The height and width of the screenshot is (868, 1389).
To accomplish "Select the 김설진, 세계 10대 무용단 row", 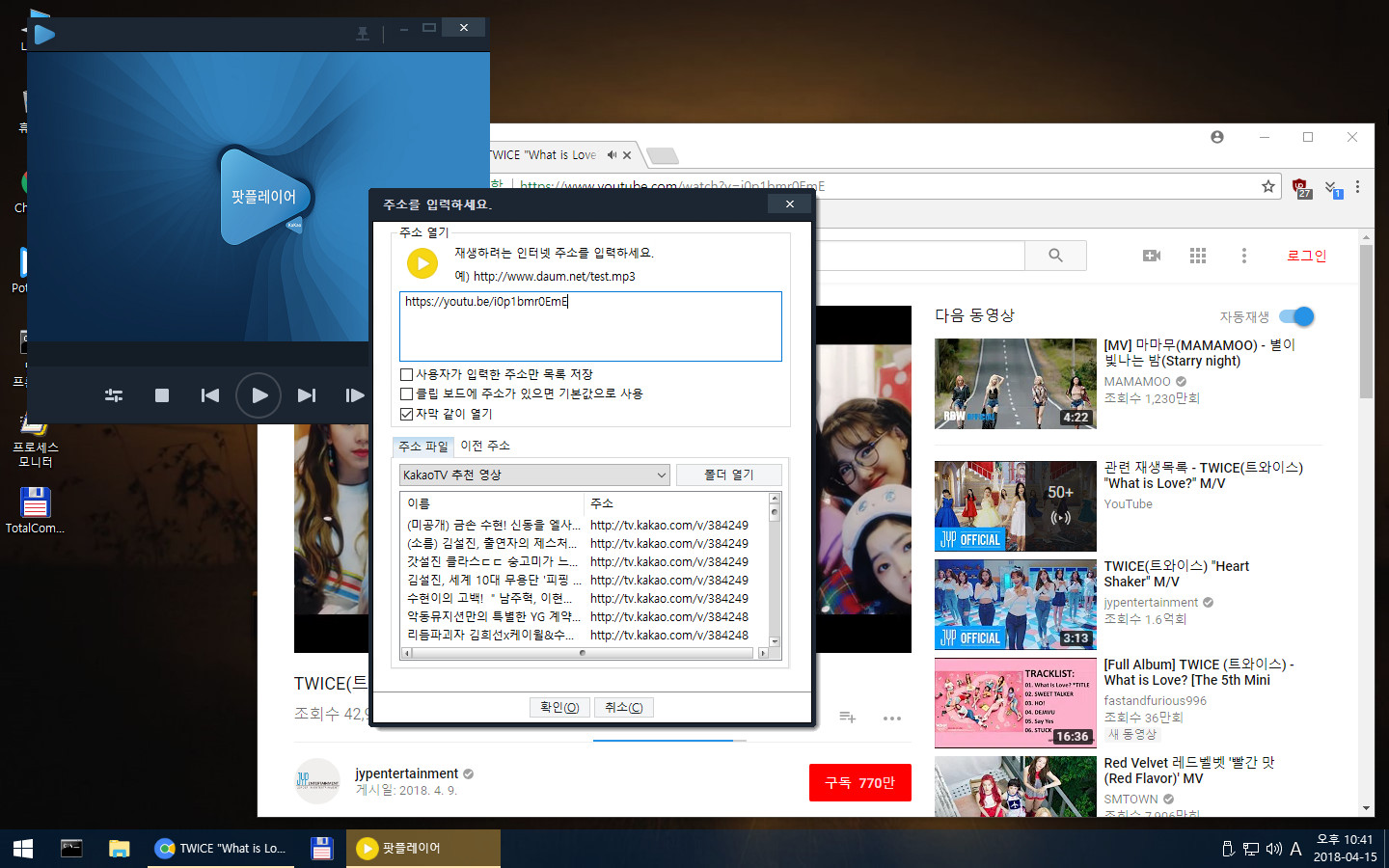I will 585,581.
